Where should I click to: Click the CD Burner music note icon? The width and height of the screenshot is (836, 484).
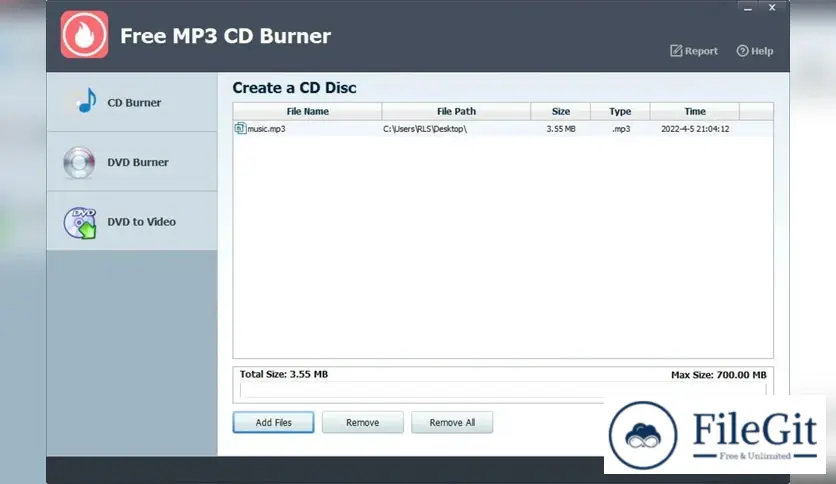86,100
